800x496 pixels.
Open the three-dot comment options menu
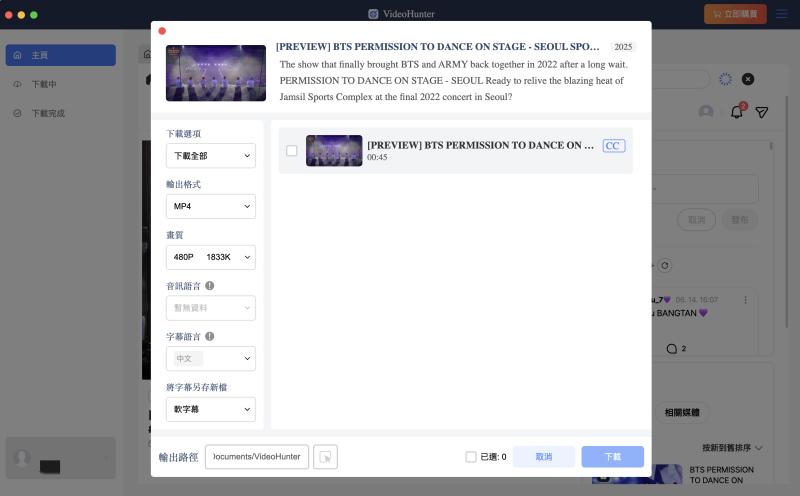(745, 300)
